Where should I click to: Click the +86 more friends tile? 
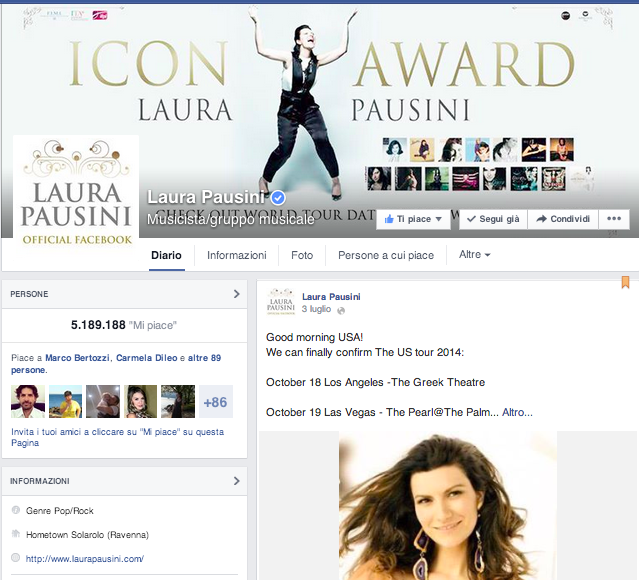click(x=216, y=401)
